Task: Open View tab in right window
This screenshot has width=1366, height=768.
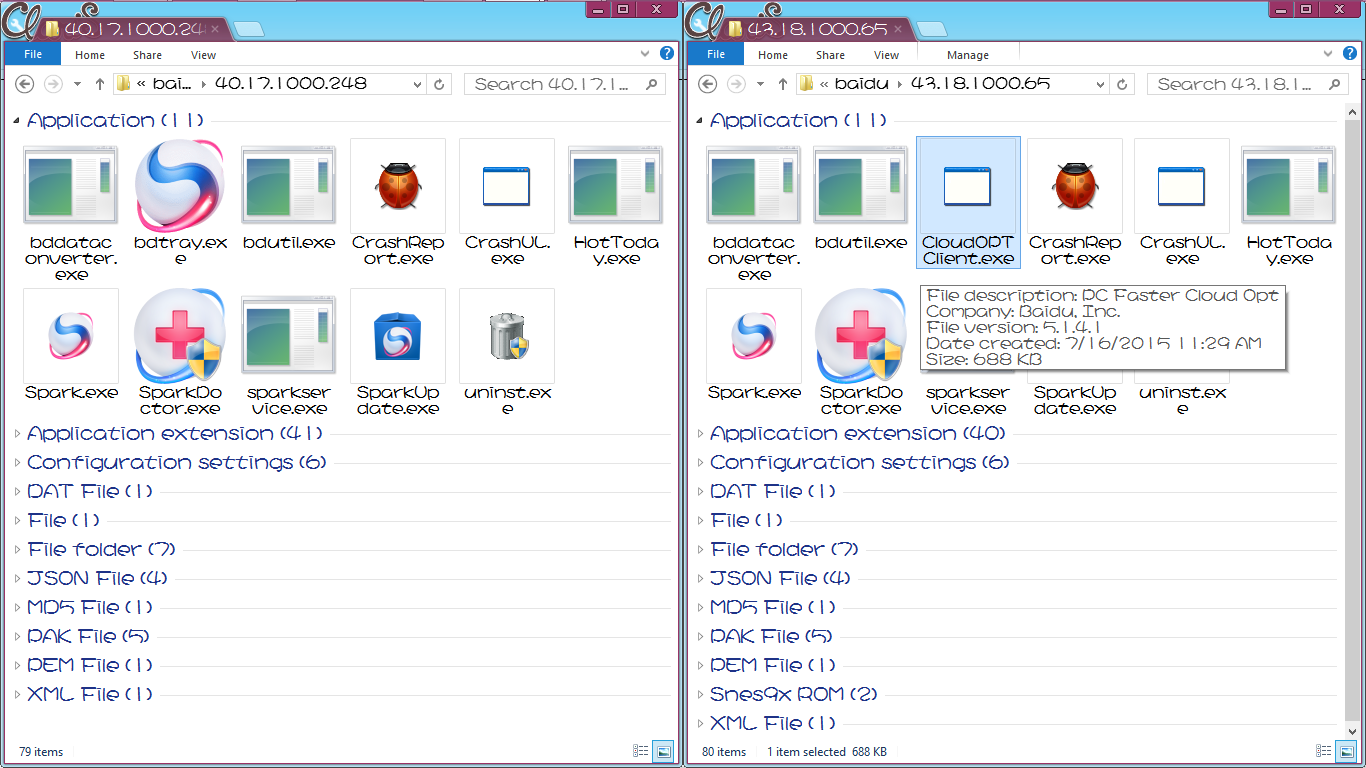Action: [886, 55]
